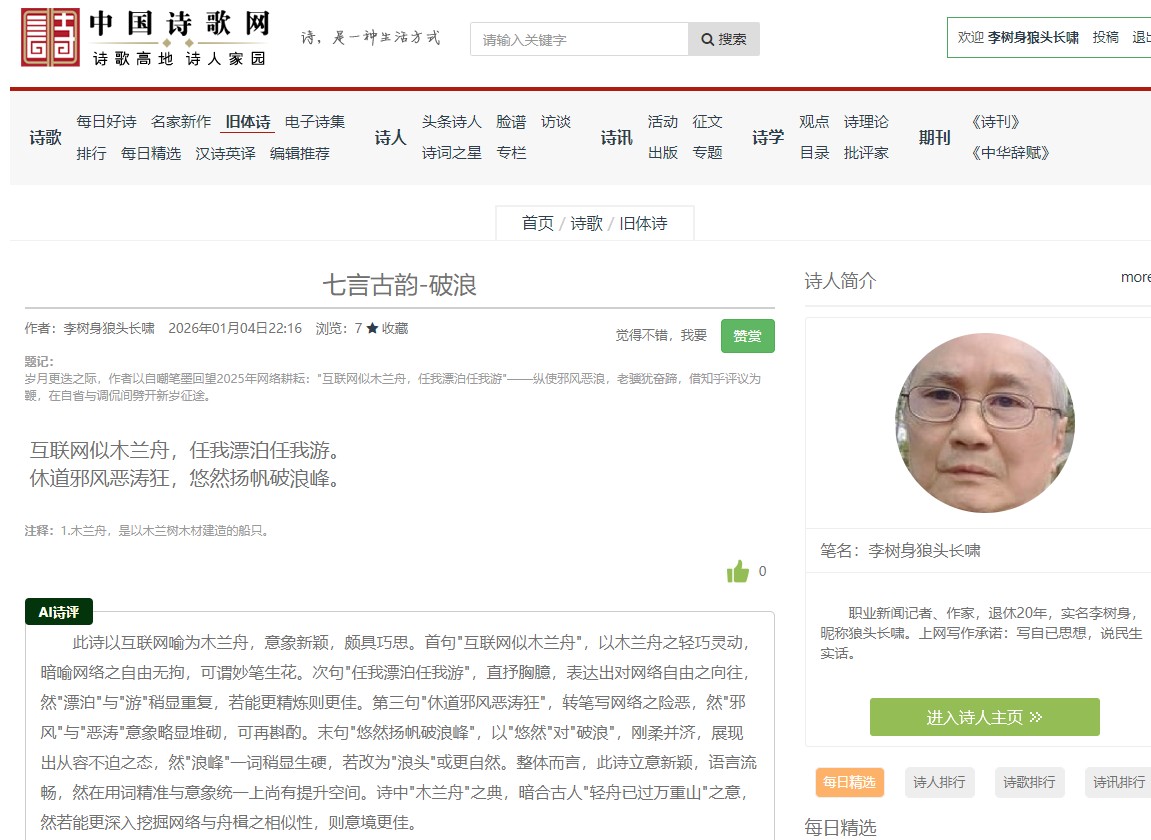The width and height of the screenshot is (1151, 840).
Task: Select the 旧体诗 menu item
Action: tap(248, 122)
